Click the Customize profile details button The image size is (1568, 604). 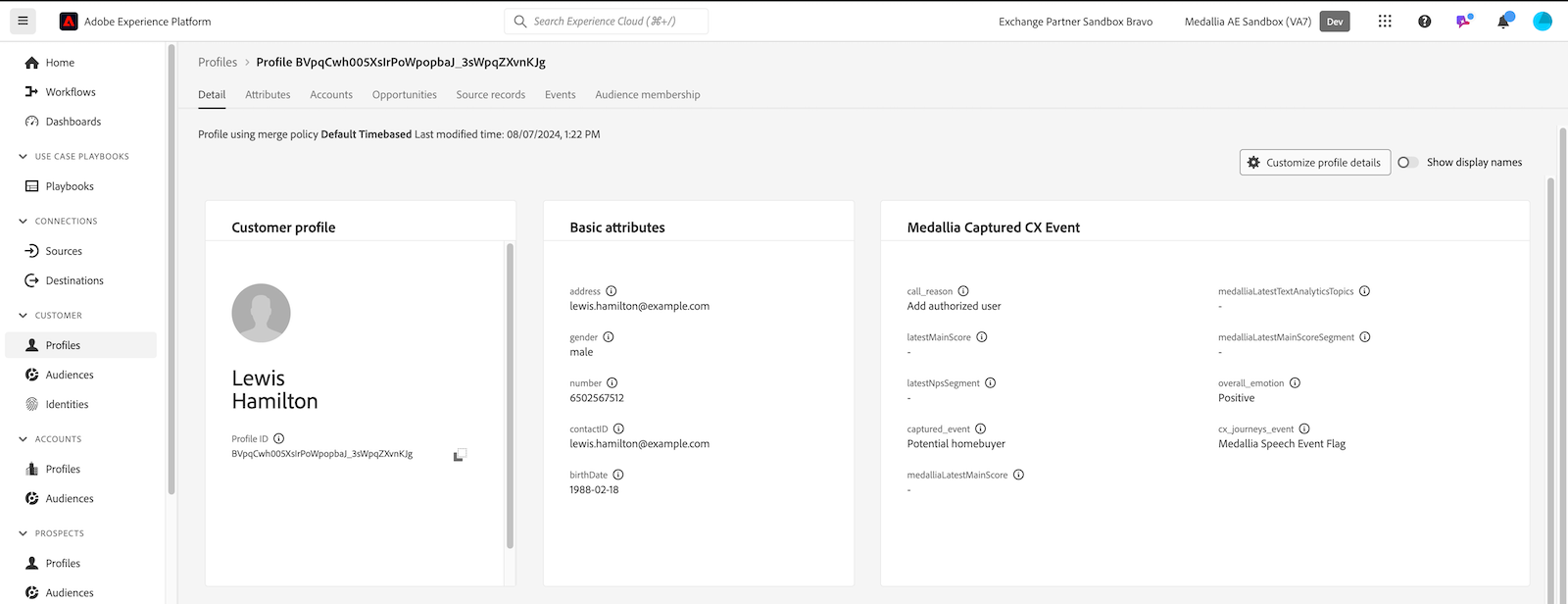tap(1314, 163)
